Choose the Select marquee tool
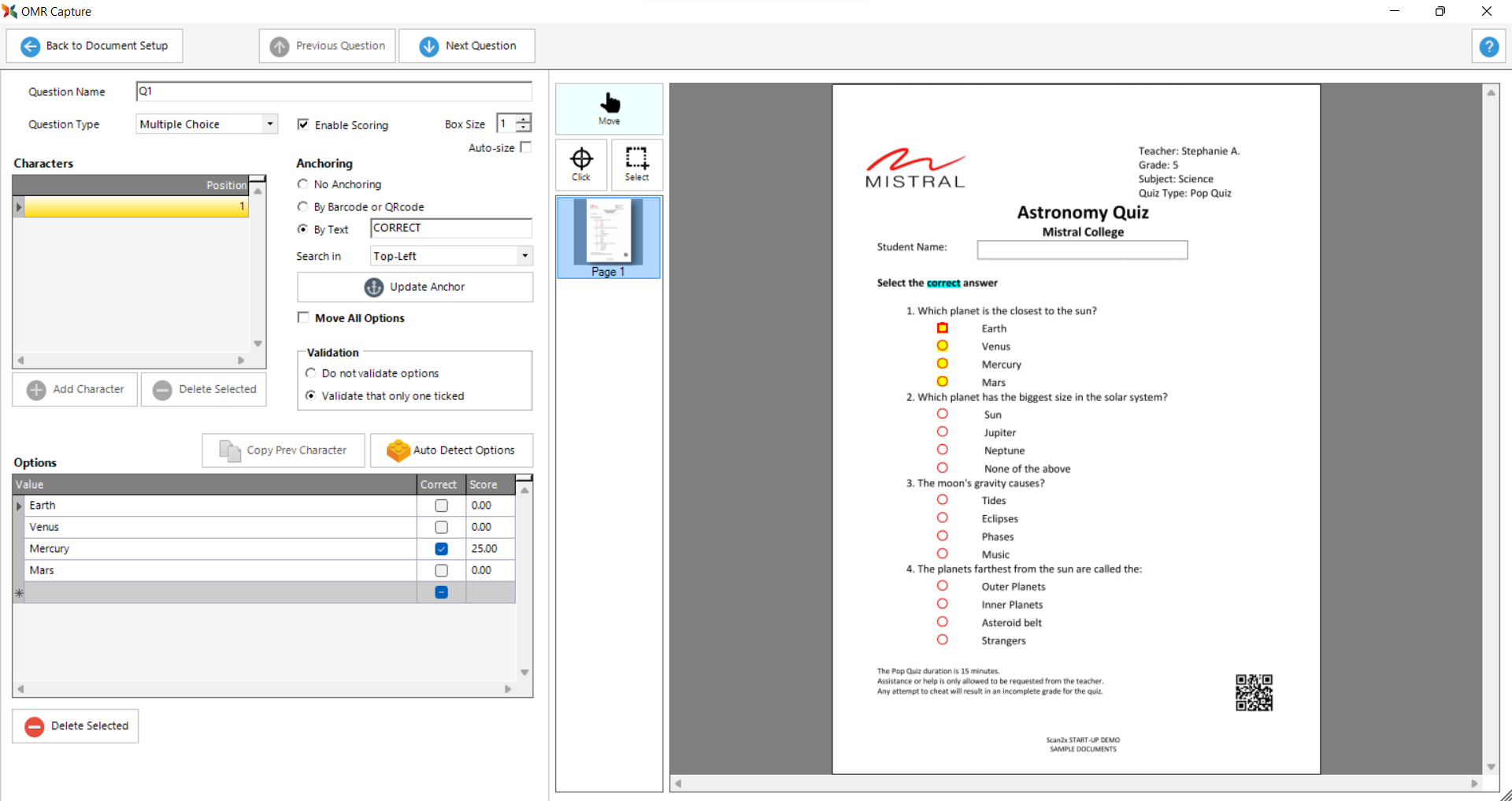Screen dimensions: 1512x801 636,164
